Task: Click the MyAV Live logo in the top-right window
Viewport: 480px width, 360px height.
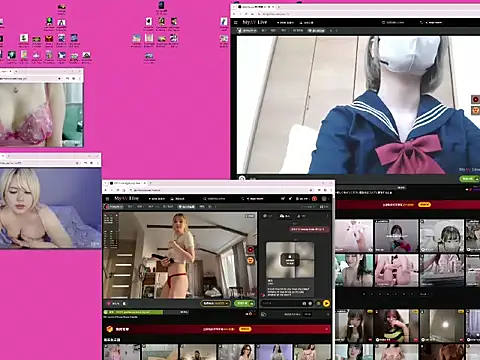Action: coord(255,22)
